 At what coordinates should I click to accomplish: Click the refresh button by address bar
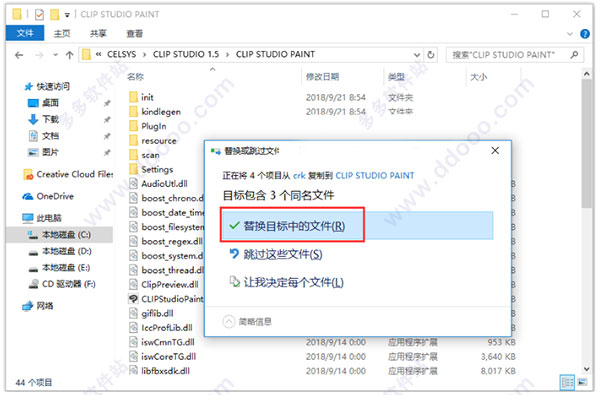pos(431,55)
